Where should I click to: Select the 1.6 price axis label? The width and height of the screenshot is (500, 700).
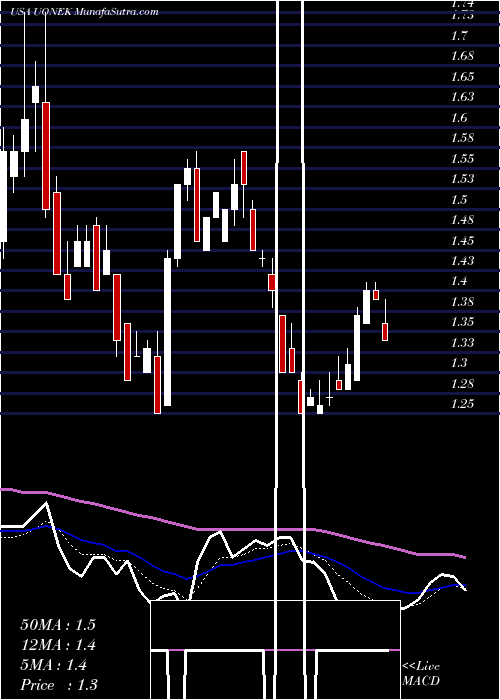click(459, 118)
